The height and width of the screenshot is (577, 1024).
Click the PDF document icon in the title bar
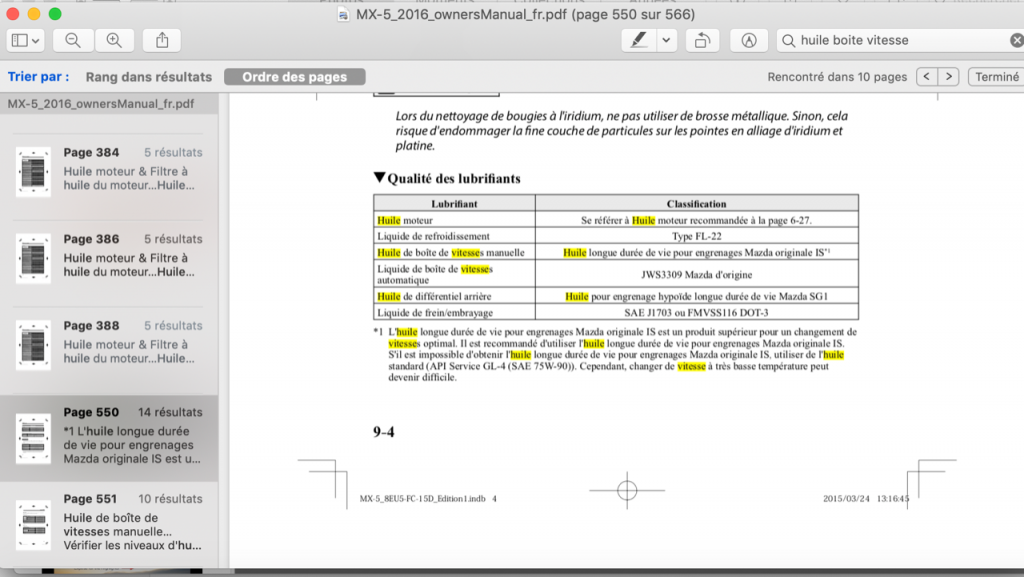tap(343, 14)
